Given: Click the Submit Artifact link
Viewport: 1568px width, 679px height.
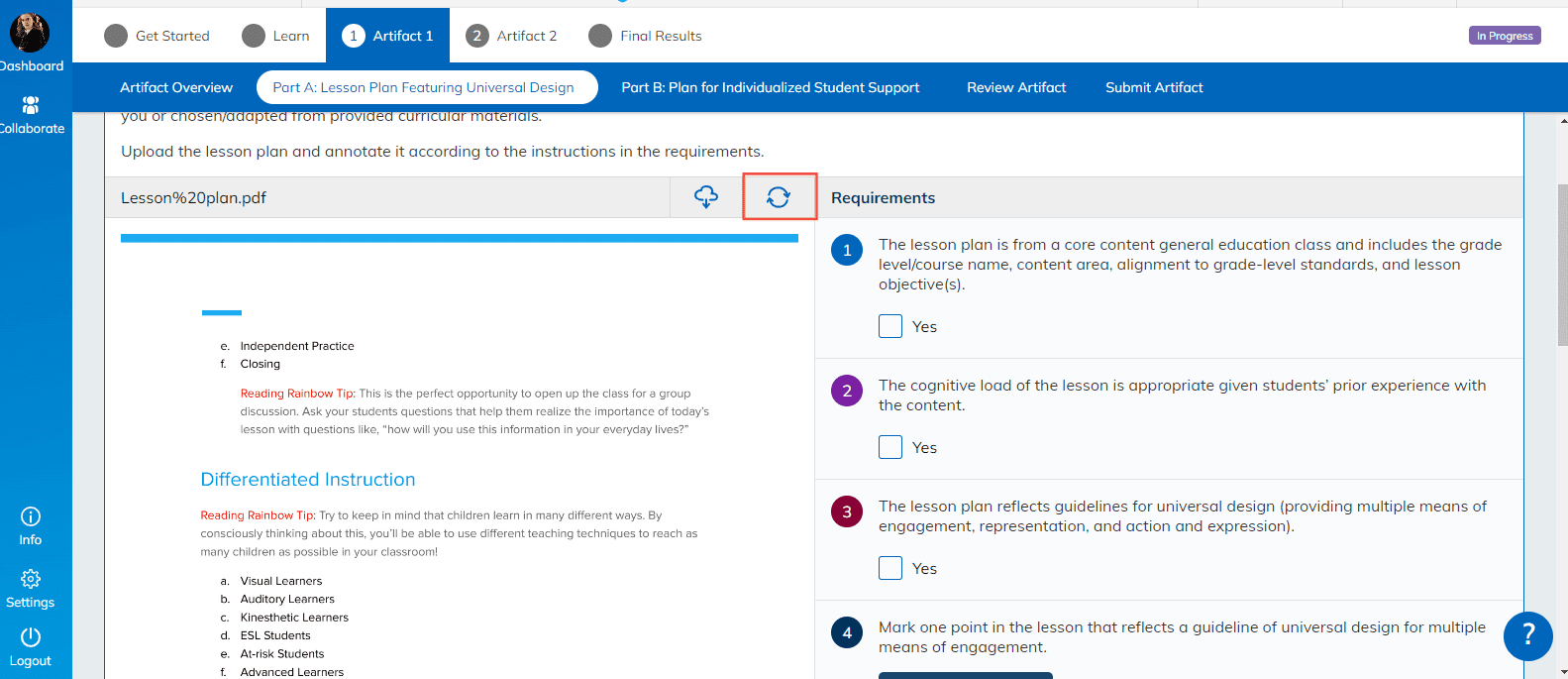Looking at the screenshot, I should pyautogui.click(x=1154, y=87).
